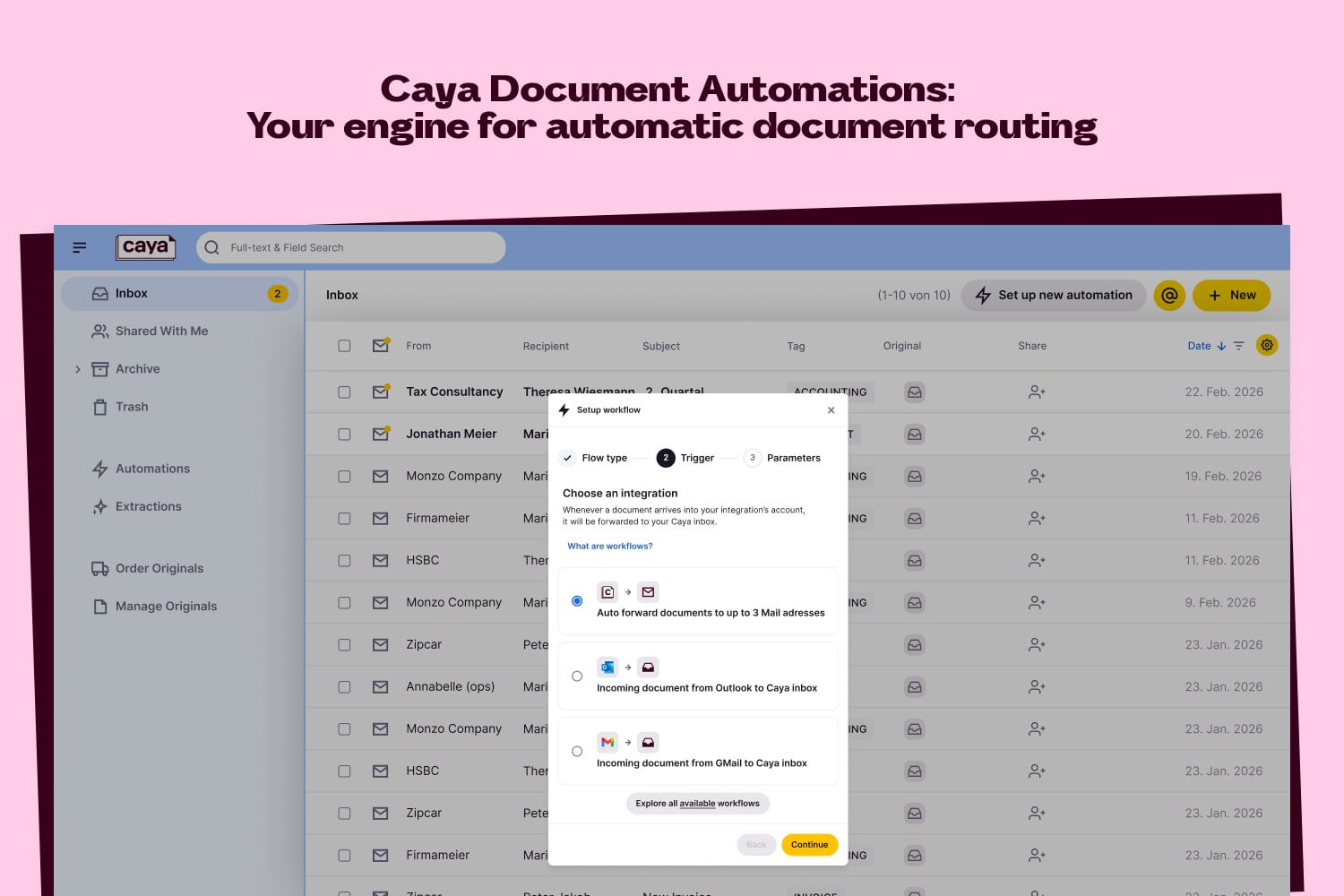Click the Outlook icon in the workflow dialog
Screen dimensions: 1344x896
click(607, 668)
